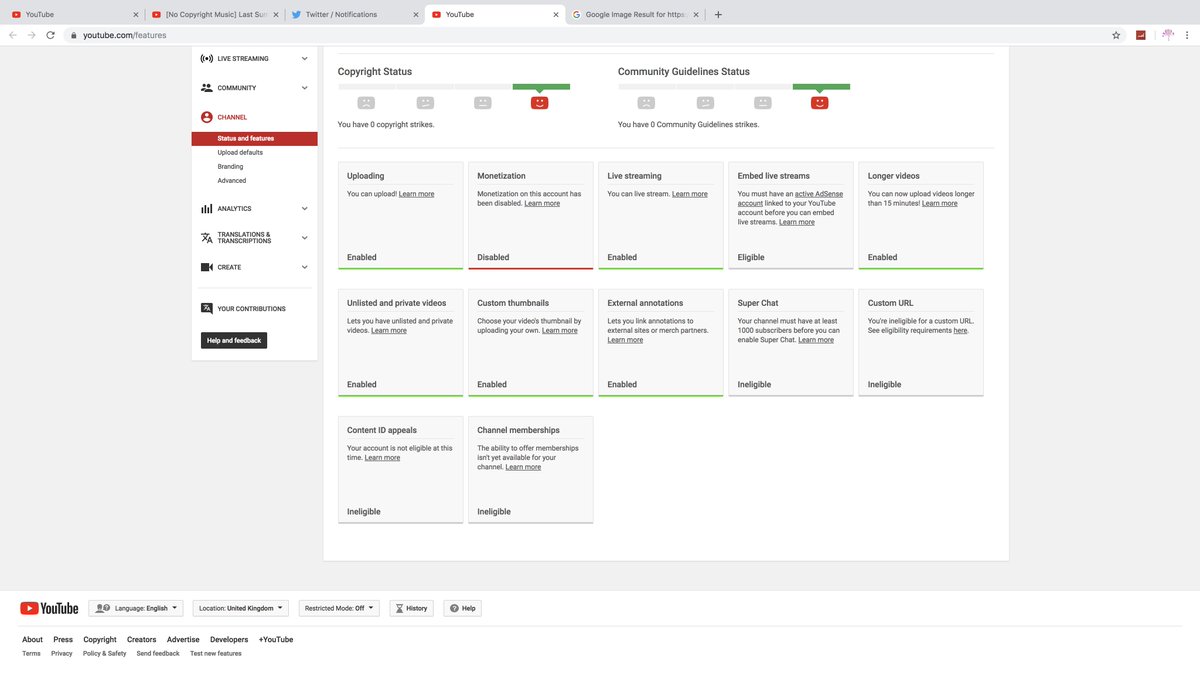This screenshot has width=1200, height=675.
Task: Click the red Channel account icon
Action: 206,117
